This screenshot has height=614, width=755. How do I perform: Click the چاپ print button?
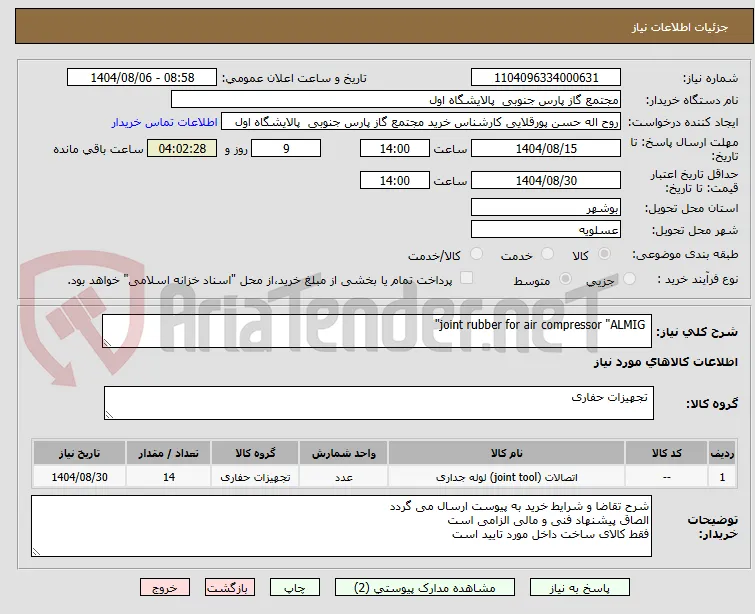pos(295,588)
